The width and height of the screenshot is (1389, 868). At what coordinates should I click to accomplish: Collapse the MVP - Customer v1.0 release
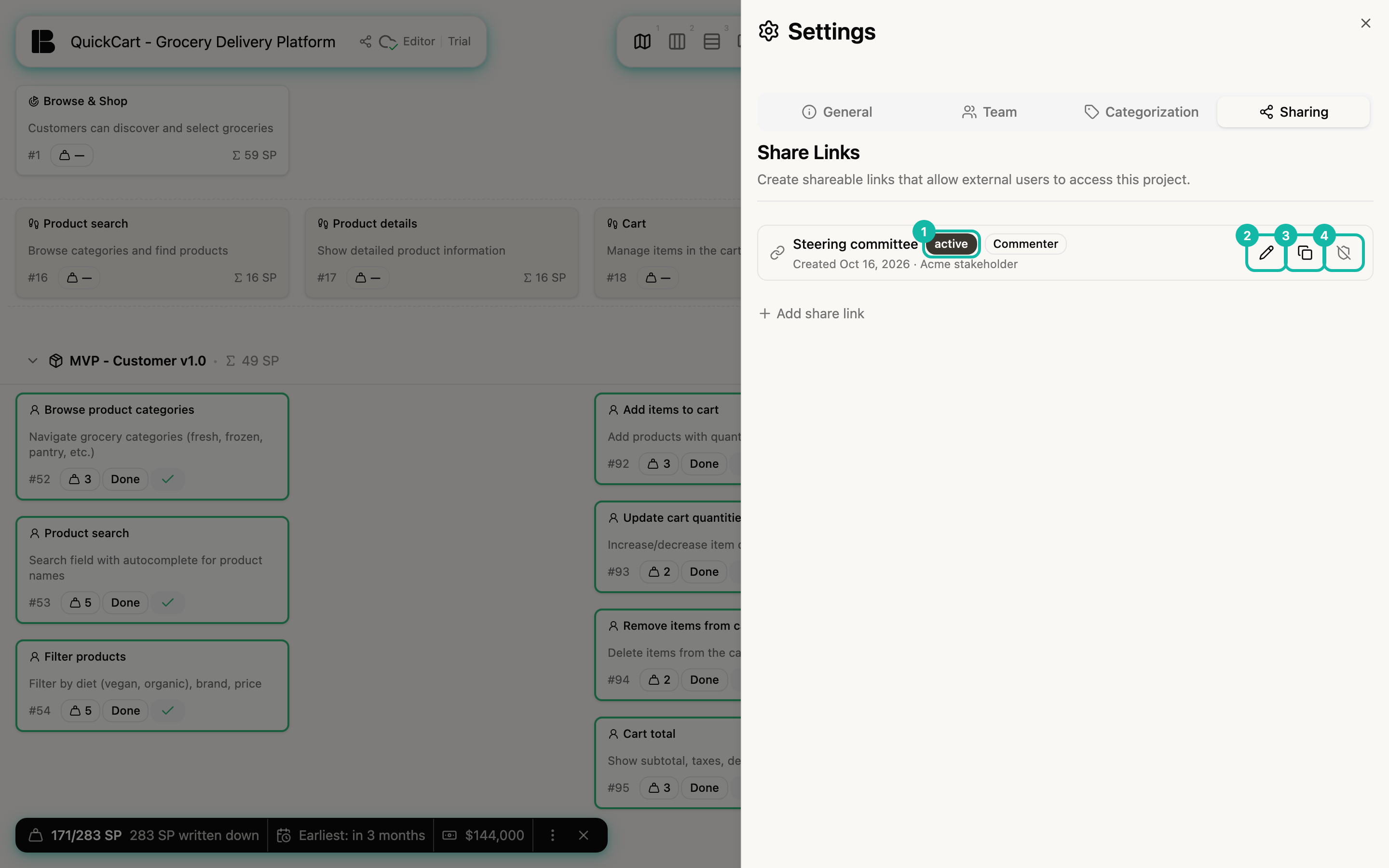coord(33,361)
